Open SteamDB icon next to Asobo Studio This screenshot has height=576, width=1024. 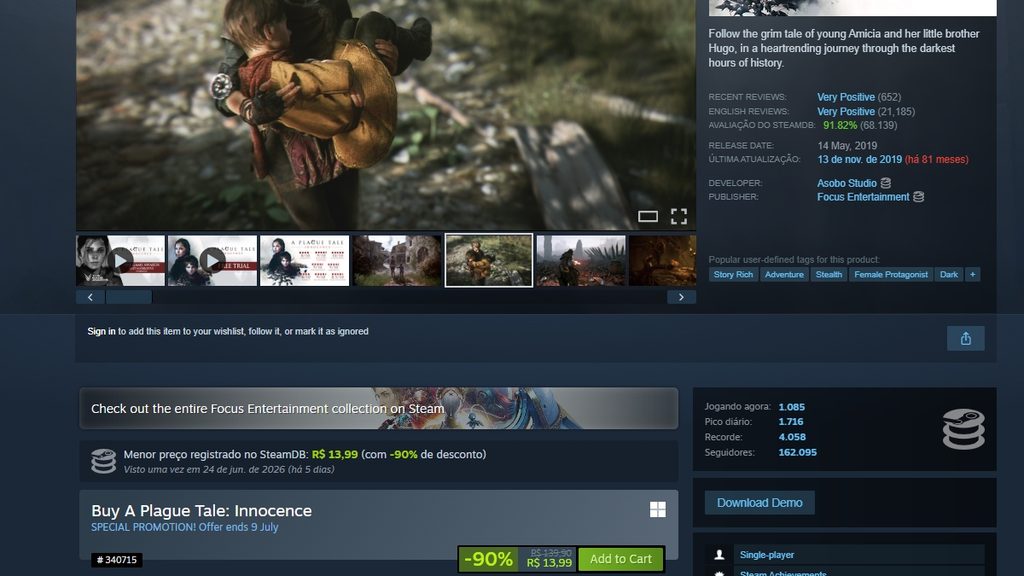[x=886, y=183]
